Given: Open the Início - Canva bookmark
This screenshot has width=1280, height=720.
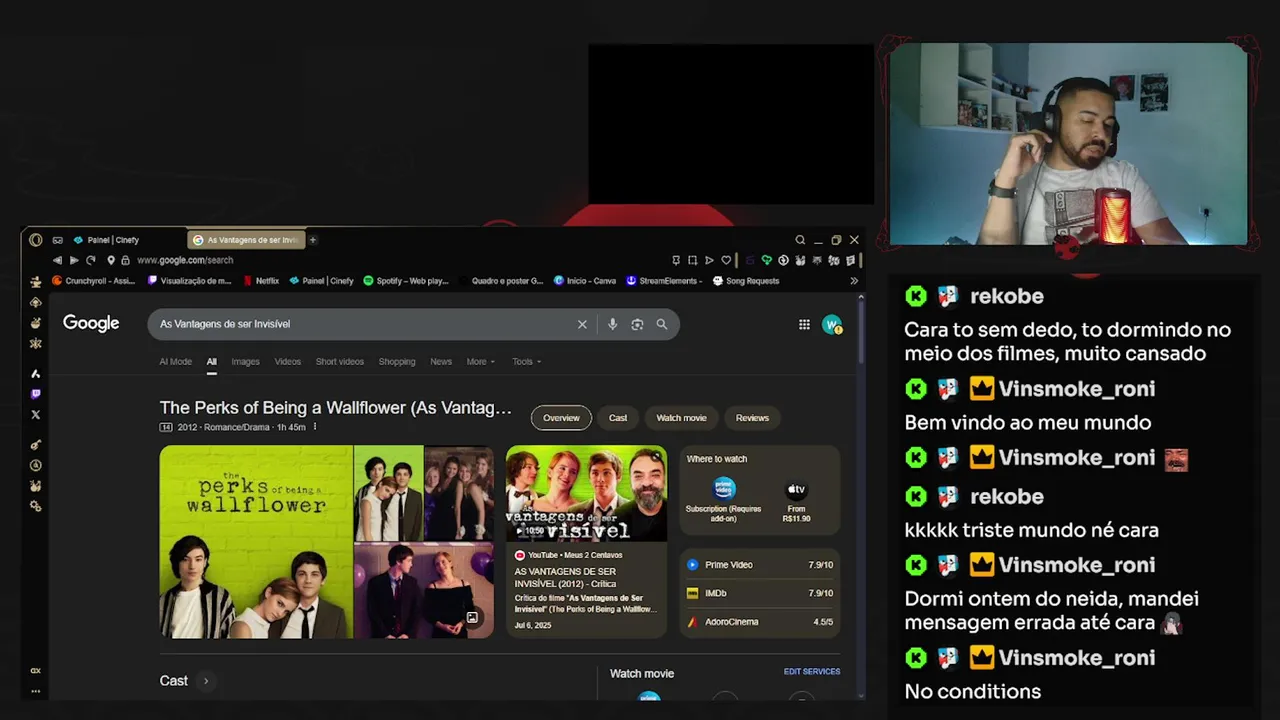Looking at the screenshot, I should (x=585, y=281).
